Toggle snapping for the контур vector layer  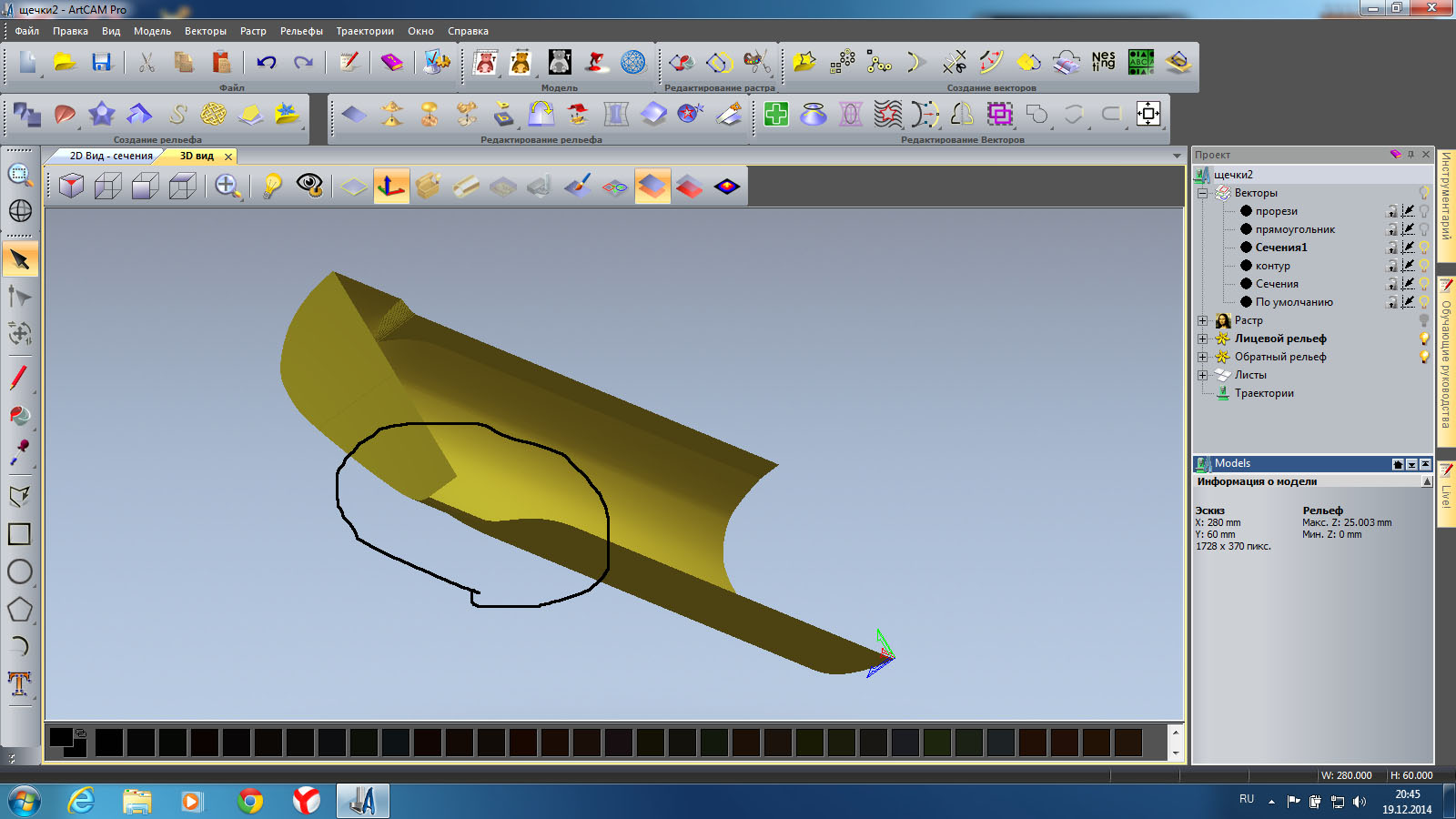click(x=1408, y=266)
